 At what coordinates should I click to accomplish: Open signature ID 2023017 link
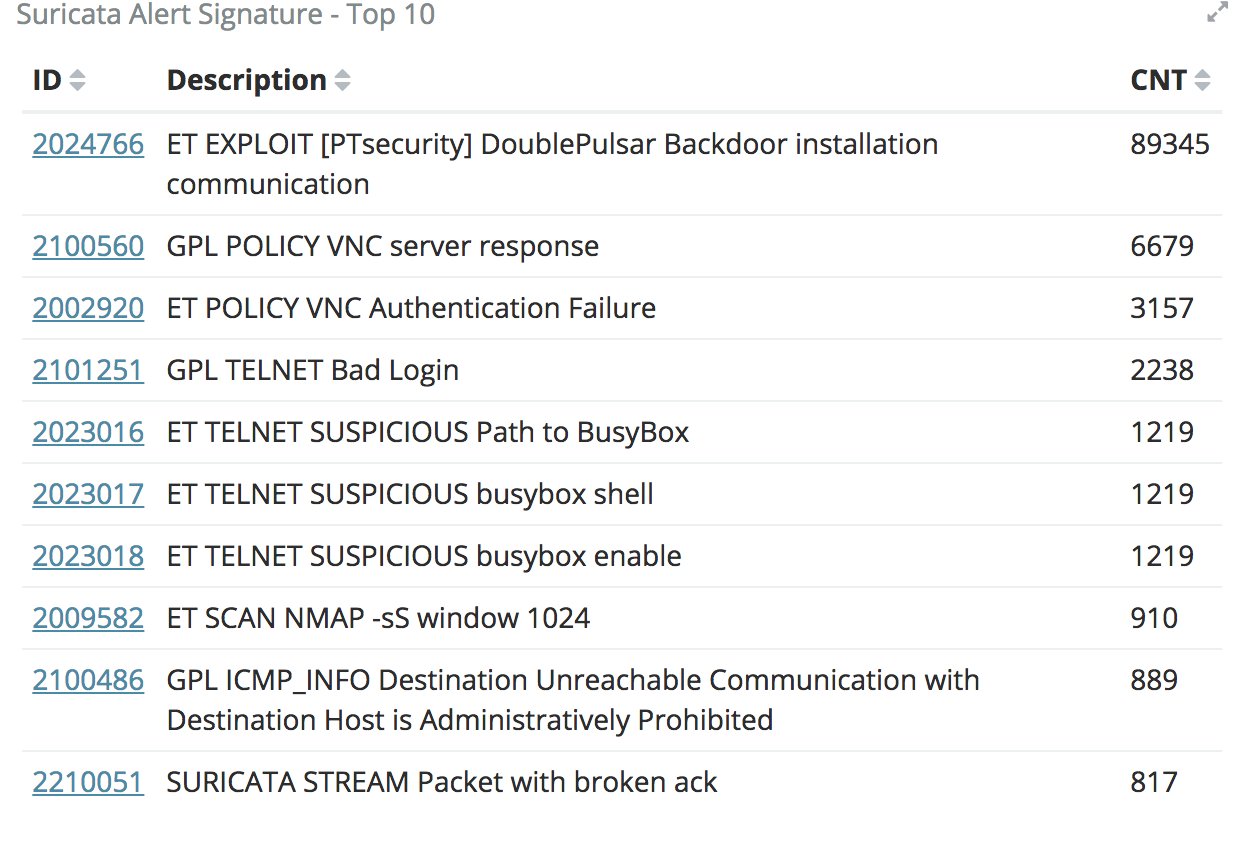88,495
